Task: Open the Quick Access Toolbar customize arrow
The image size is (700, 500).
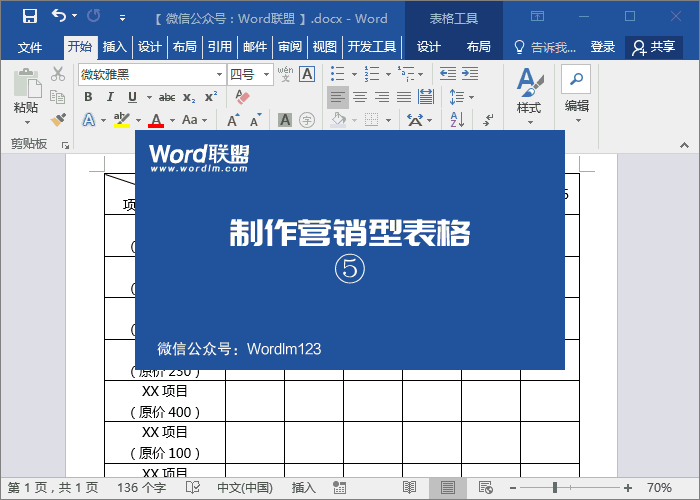Action: (122, 18)
